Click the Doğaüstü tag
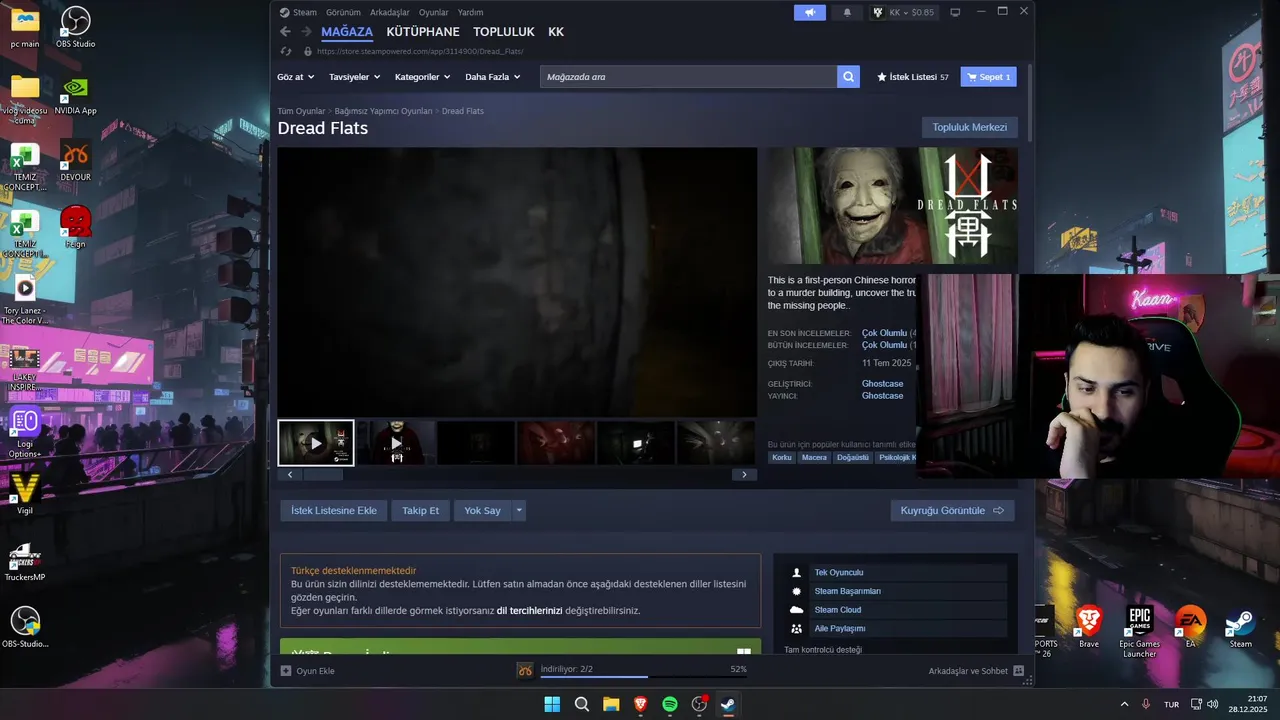The width and height of the screenshot is (1280, 720). [853, 458]
